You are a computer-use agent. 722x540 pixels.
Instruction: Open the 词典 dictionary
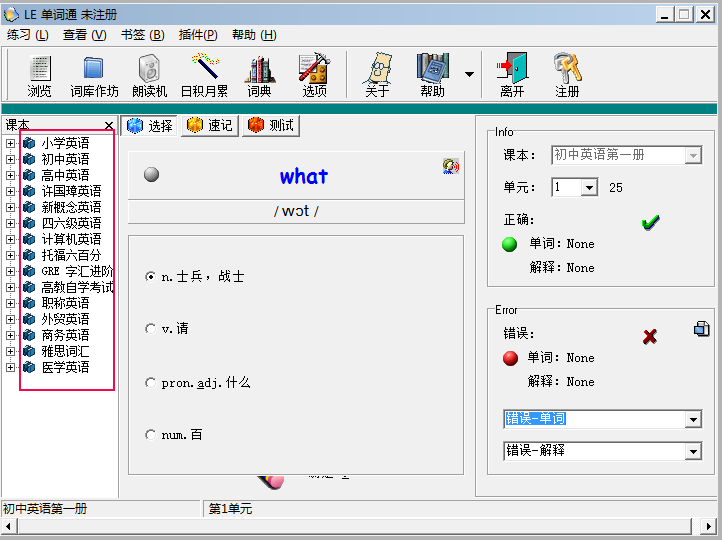tap(259, 75)
